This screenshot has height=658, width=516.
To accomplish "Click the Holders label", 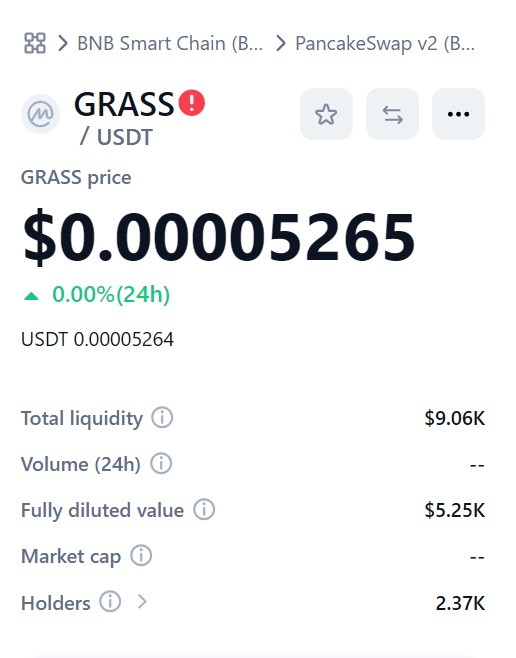I will click(56, 603).
